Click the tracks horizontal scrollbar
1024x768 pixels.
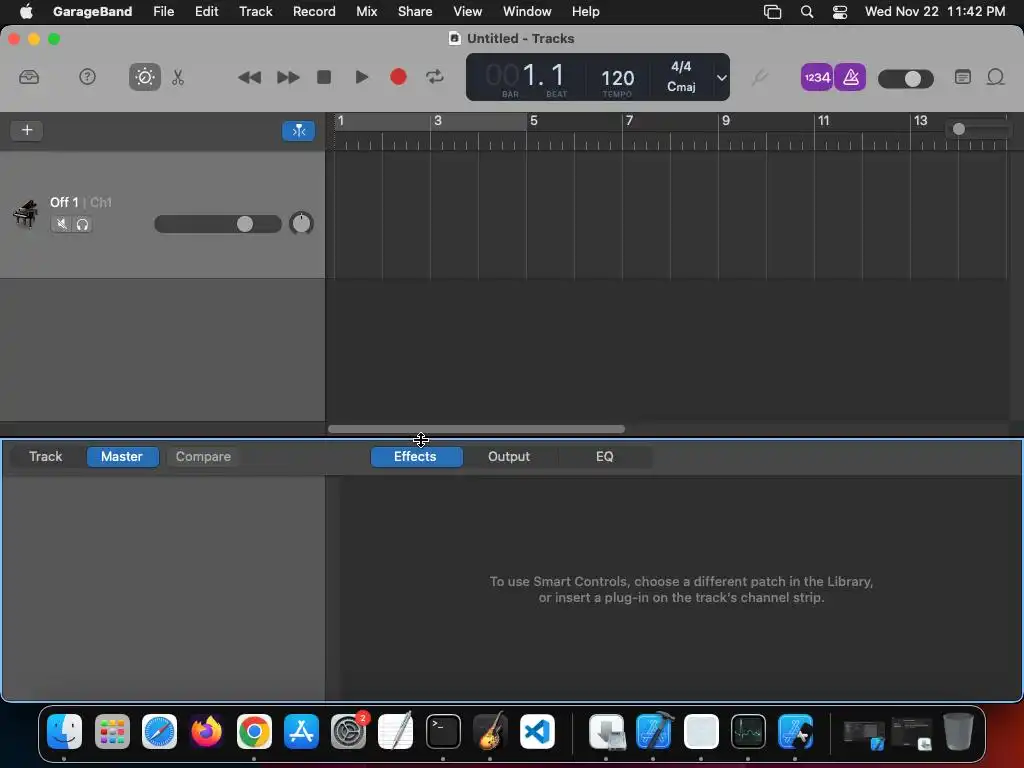pos(476,429)
